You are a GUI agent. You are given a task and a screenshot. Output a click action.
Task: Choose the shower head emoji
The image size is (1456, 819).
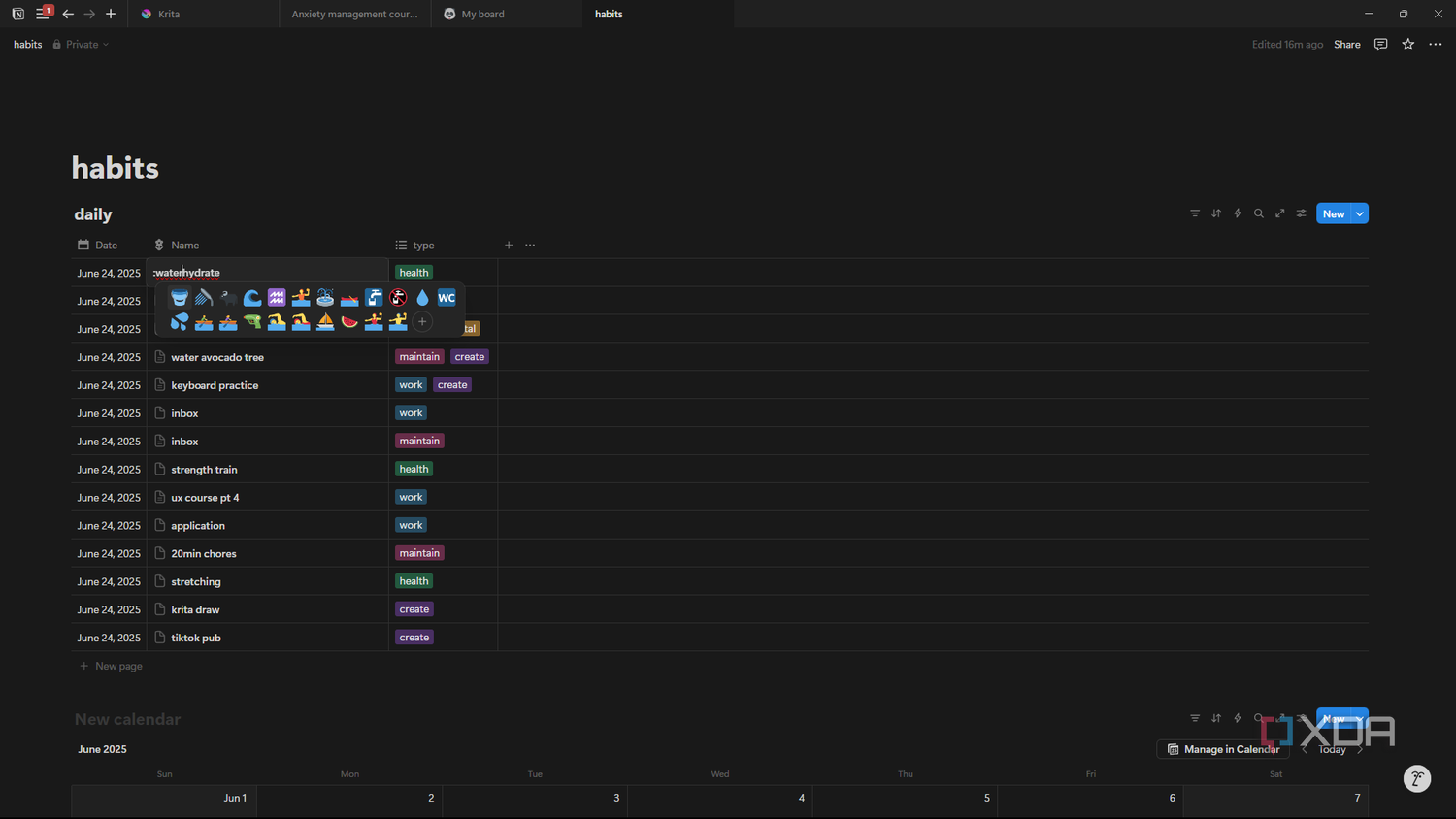pos(204,298)
